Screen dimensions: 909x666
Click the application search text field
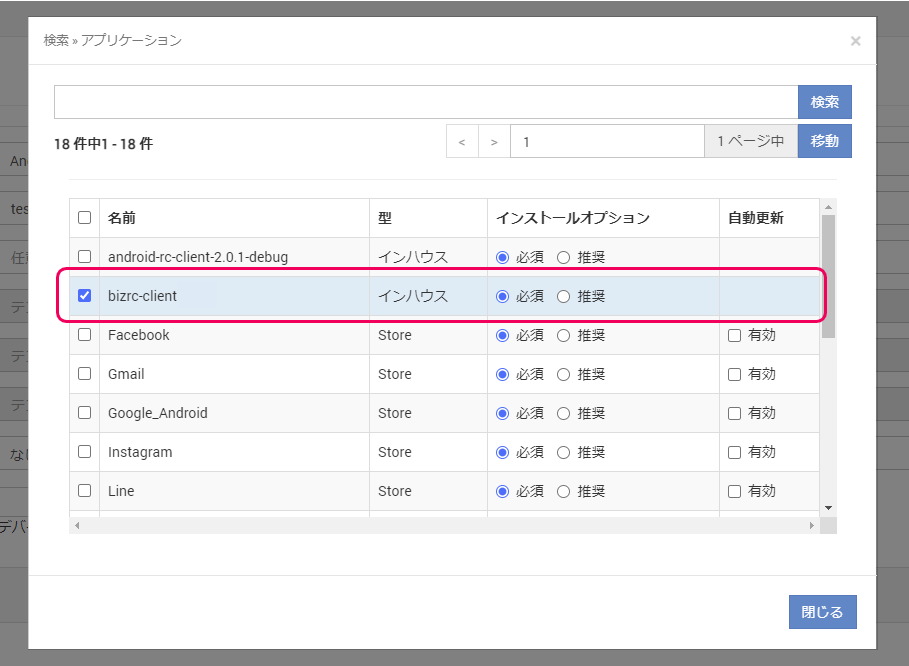point(425,102)
